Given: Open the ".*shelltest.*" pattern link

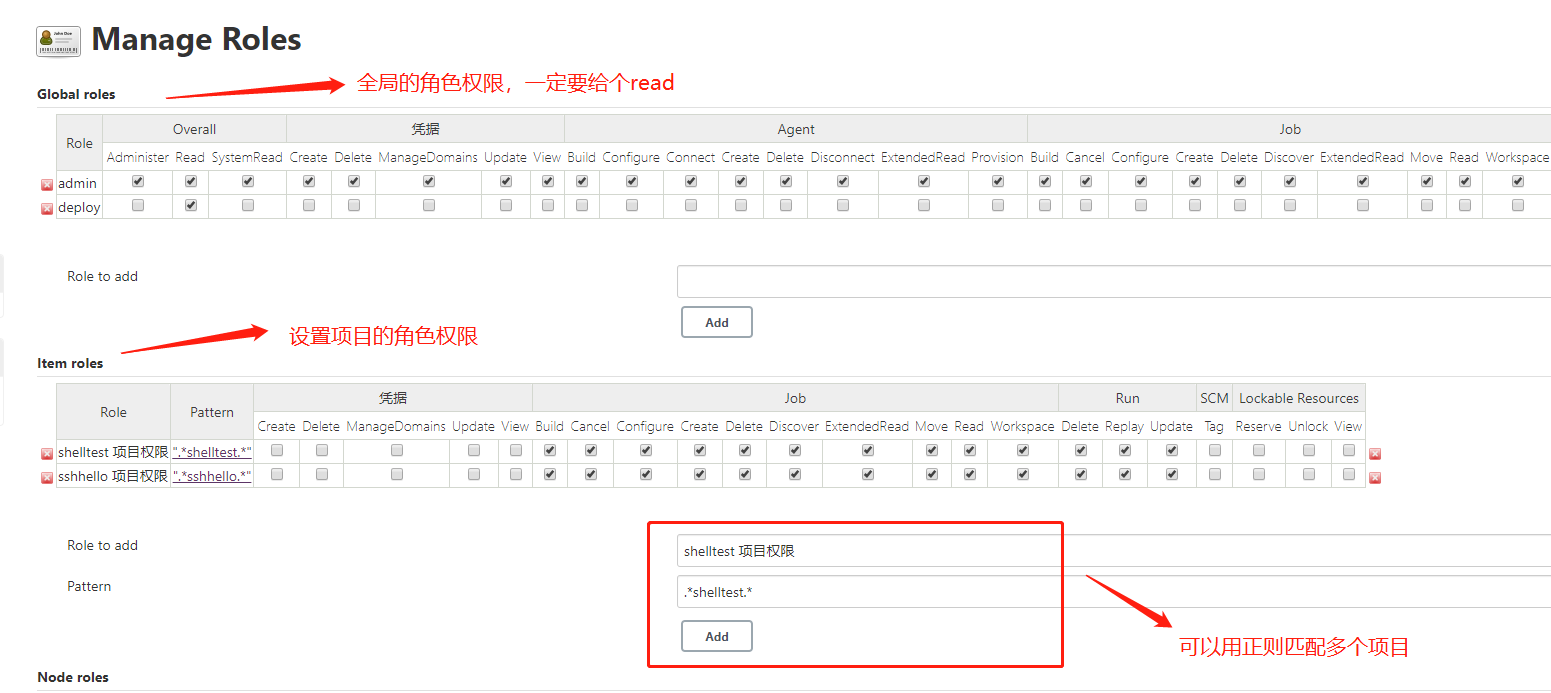Looking at the screenshot, I should click(x=212, y=452).
